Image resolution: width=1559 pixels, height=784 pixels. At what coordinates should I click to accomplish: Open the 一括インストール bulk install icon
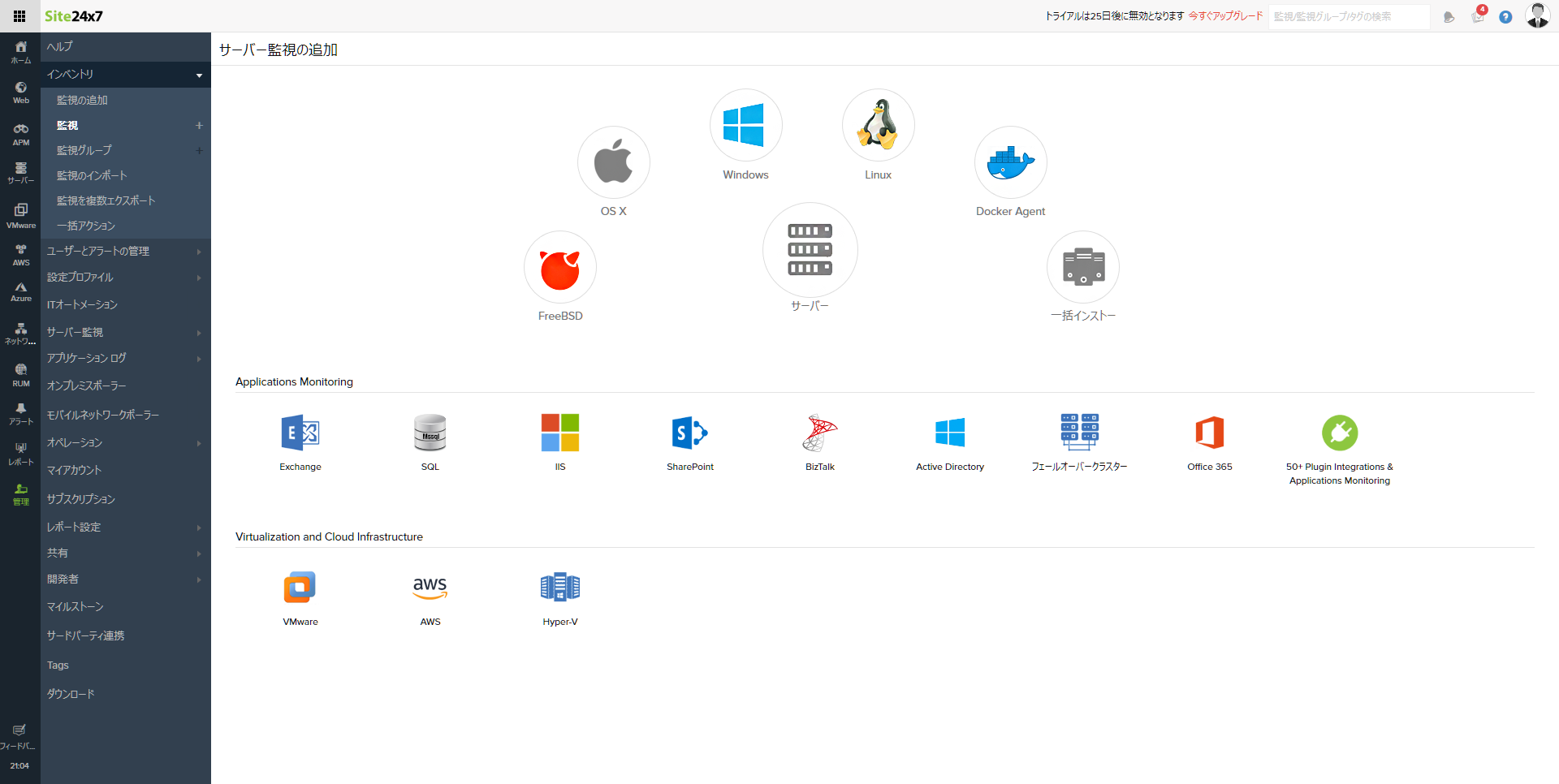pyautogui.click(x=1083, y=267)
